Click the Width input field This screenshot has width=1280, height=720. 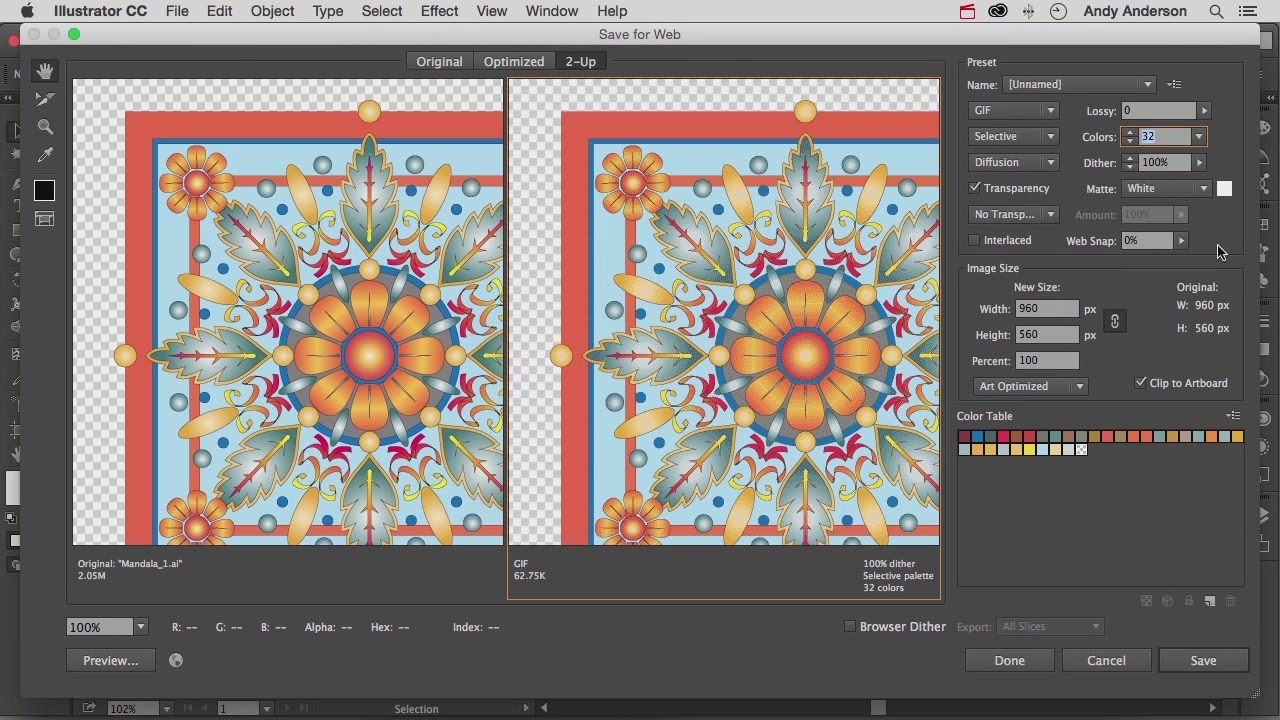click(1048, 309)
